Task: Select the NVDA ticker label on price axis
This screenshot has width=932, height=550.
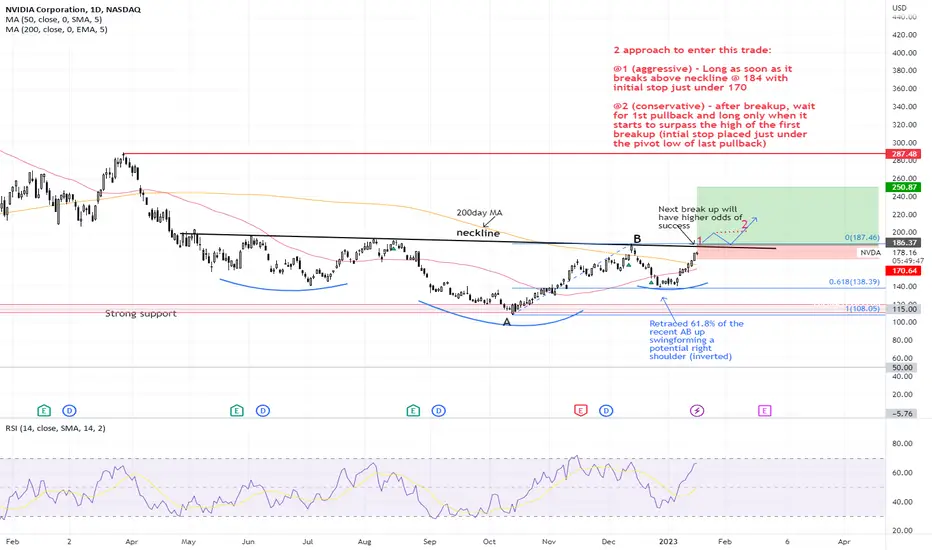Action: click(870, 253)
